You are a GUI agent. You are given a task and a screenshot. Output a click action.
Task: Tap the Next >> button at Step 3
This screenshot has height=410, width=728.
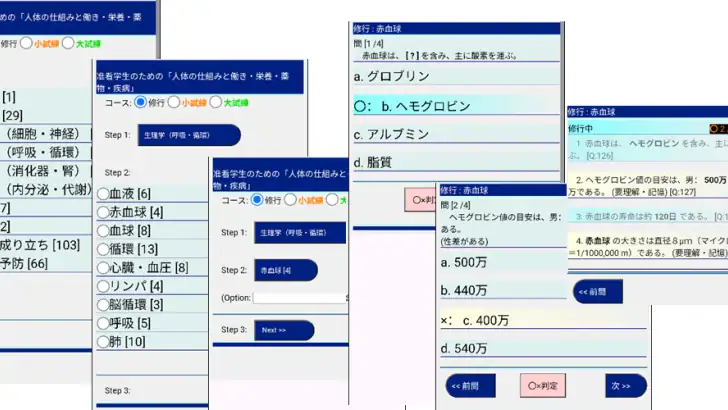click(x=284, y=330)
